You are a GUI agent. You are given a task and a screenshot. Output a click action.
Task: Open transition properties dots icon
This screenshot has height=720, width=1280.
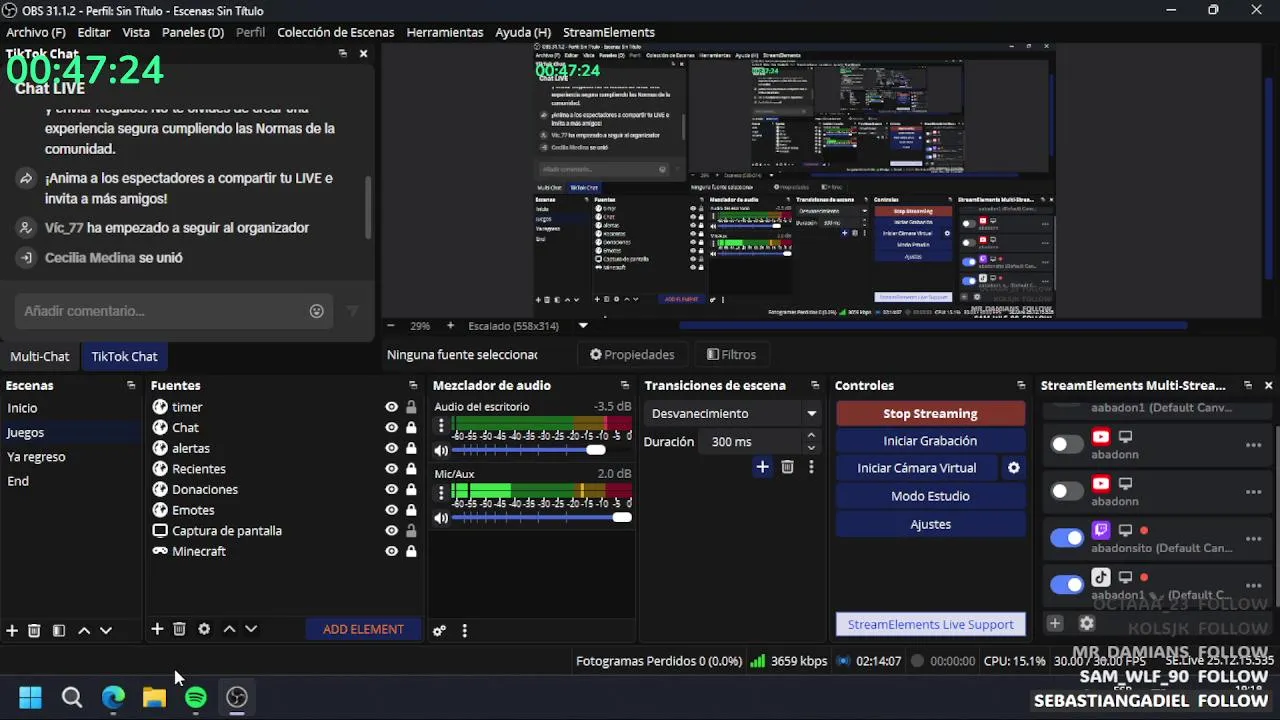pos(811,467)
